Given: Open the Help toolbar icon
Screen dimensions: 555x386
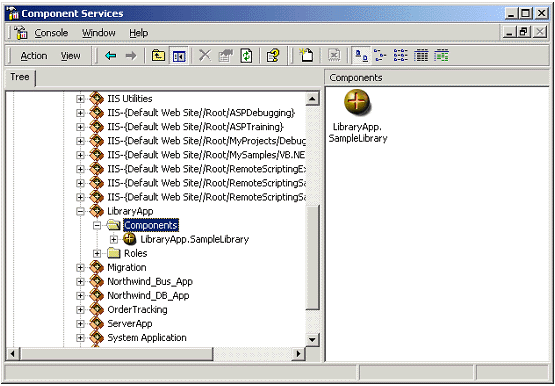Looking at the screenshot, I should point(273,56).
